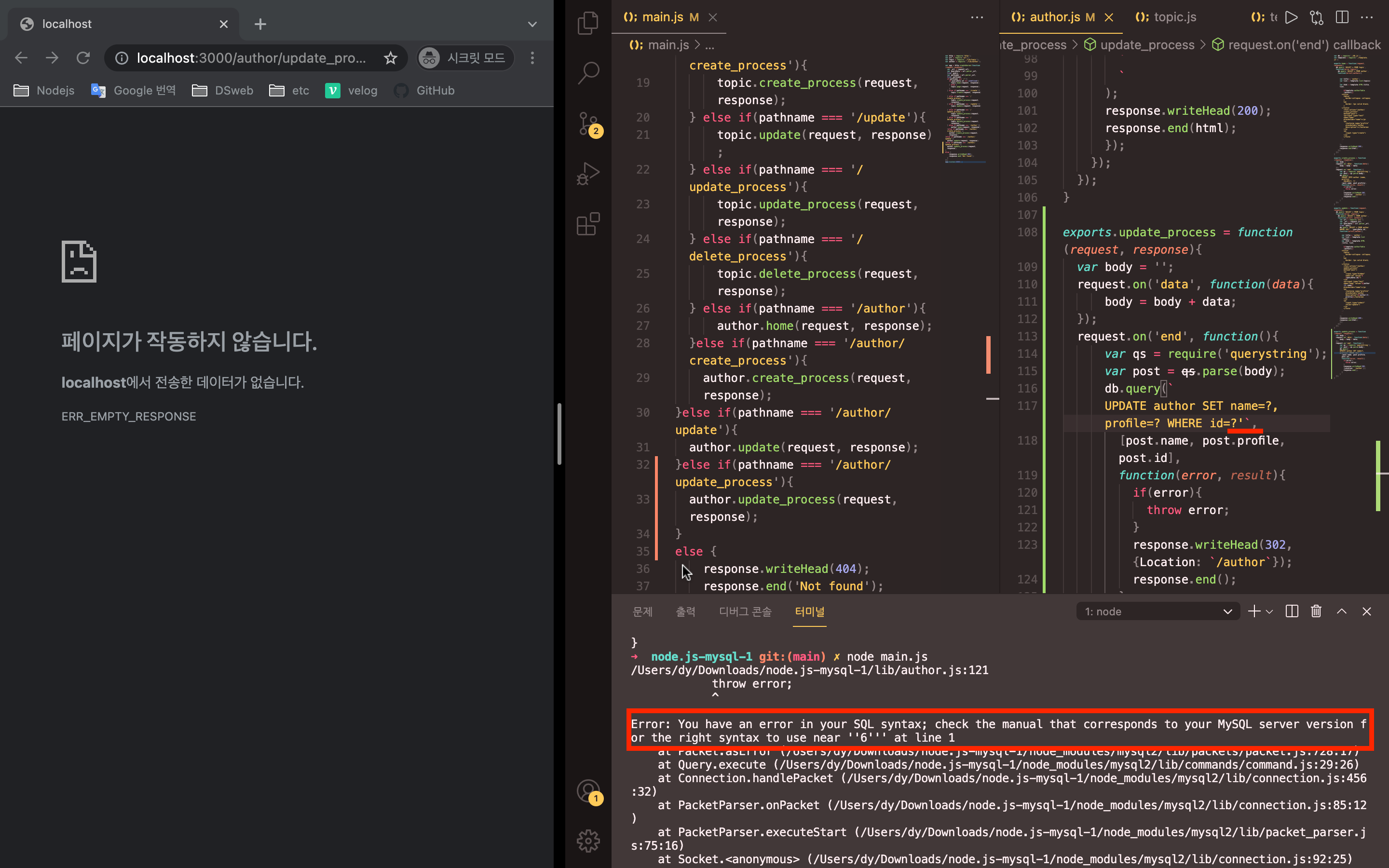Open the Extensions view
This screenshot has height=868, width=1389.
[x=588, y=224]
